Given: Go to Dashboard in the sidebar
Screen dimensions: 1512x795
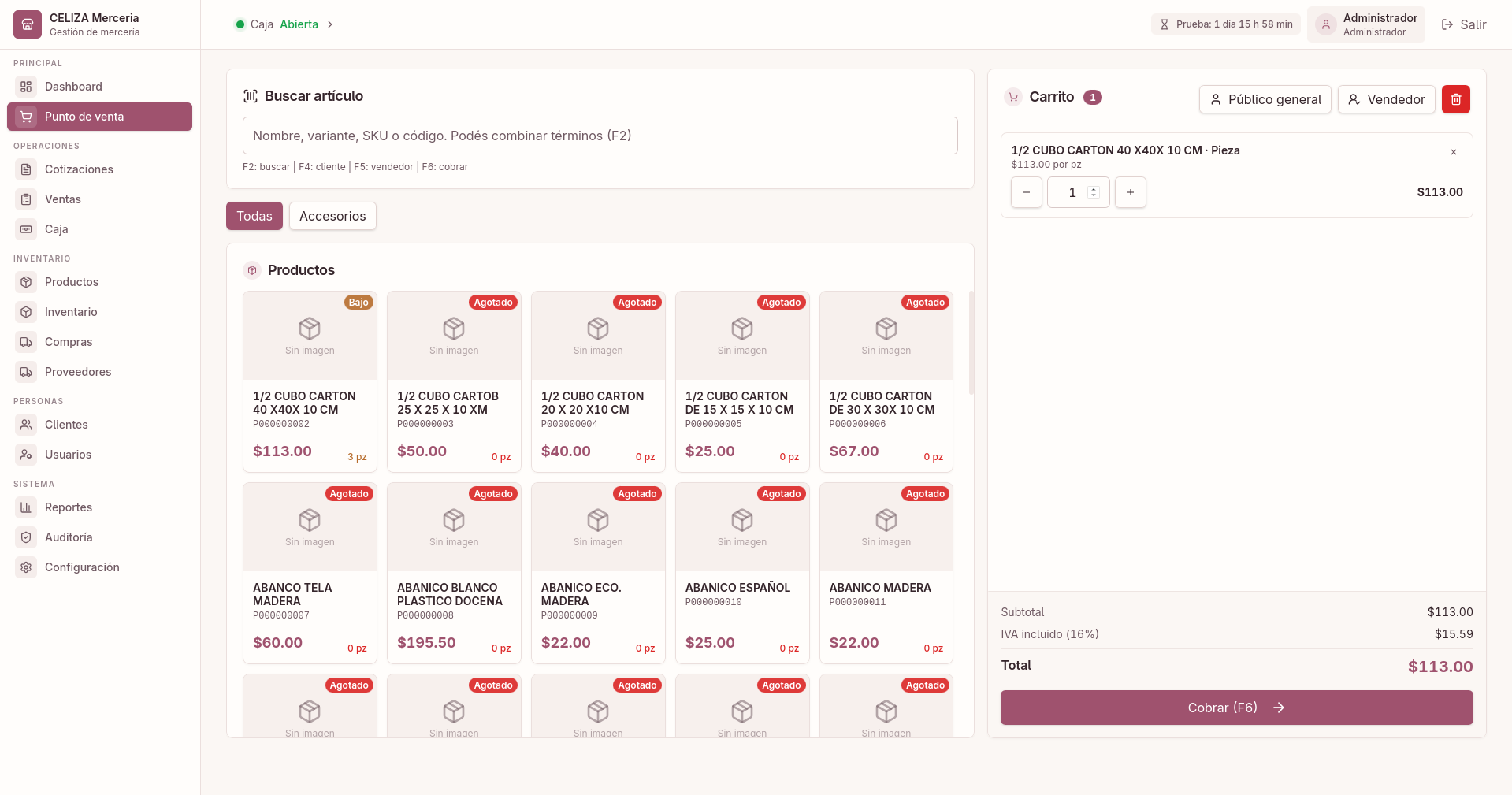Looking at the screenshot, I should (x=99, y=87).
